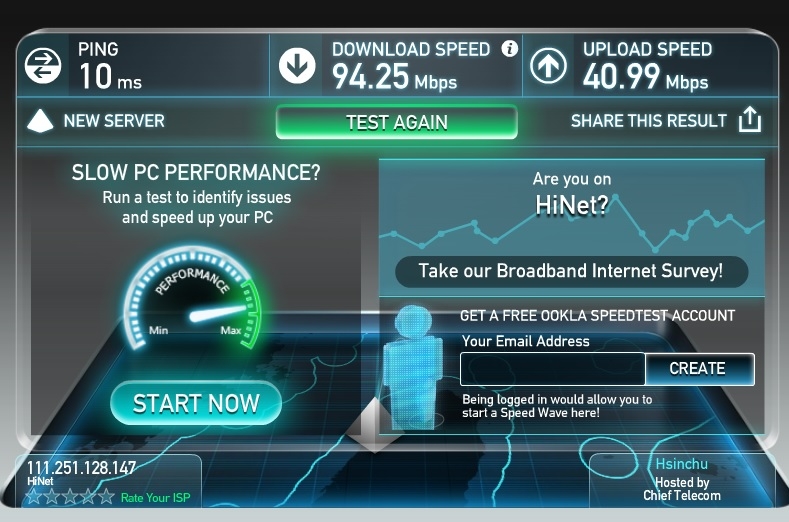Open the download speed info icon
This screenshot has width=789, height=522.
pyautogui.click(x=509, y=48)
